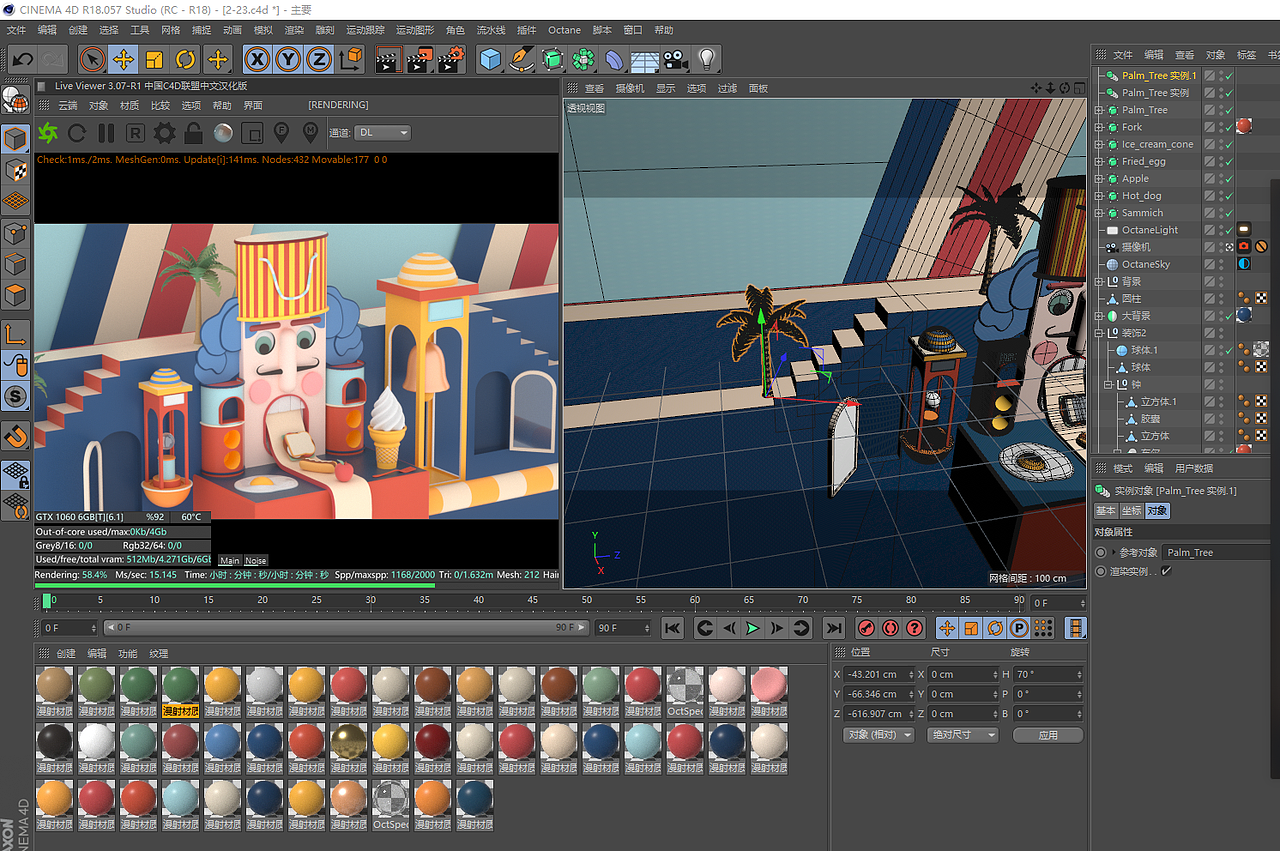
Task: Select the white sphere material swatch
Action: click(x=96, y=743)
